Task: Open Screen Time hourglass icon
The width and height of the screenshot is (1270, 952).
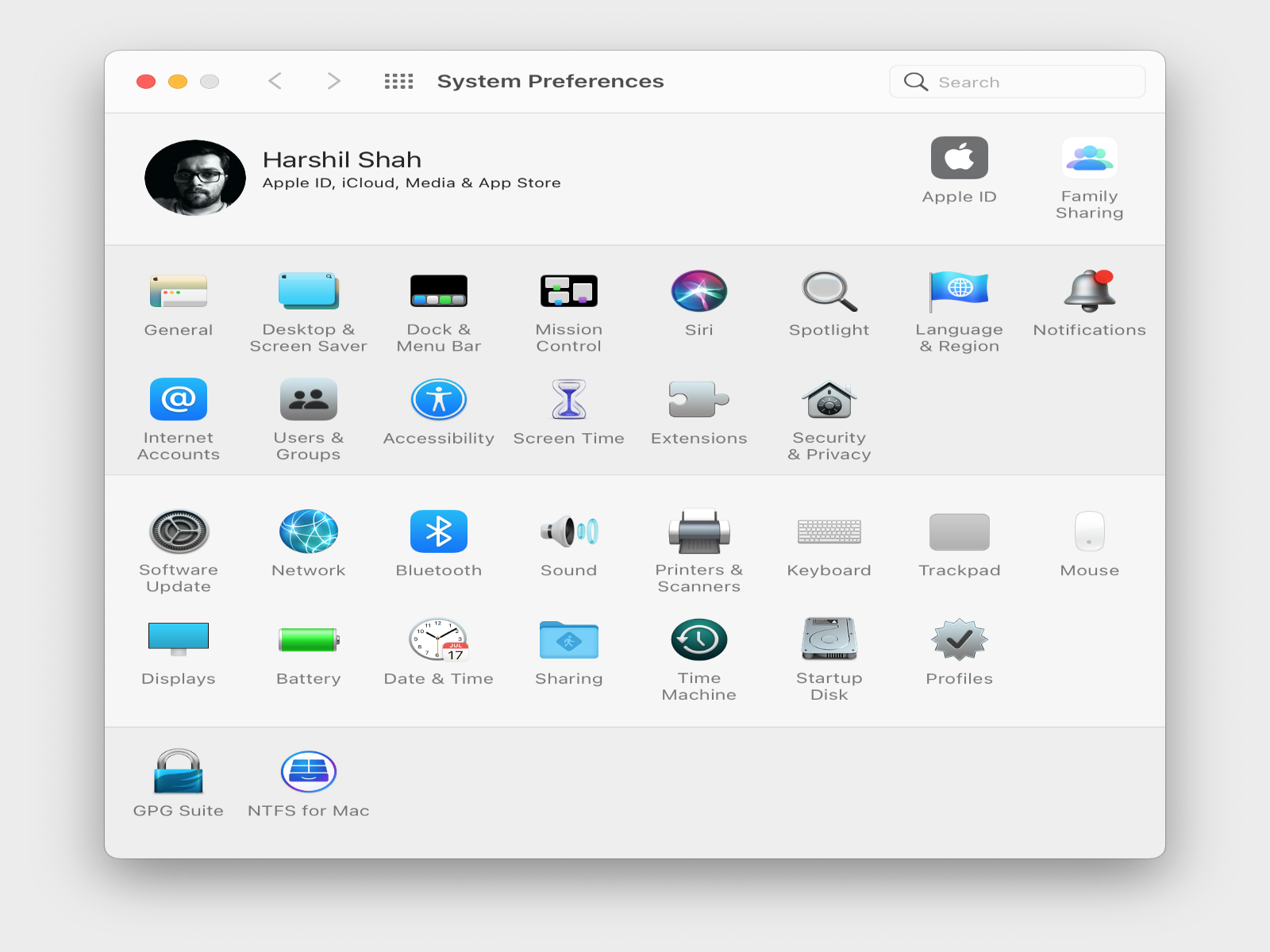Action: pyautogui.click(x=568, y=400)
